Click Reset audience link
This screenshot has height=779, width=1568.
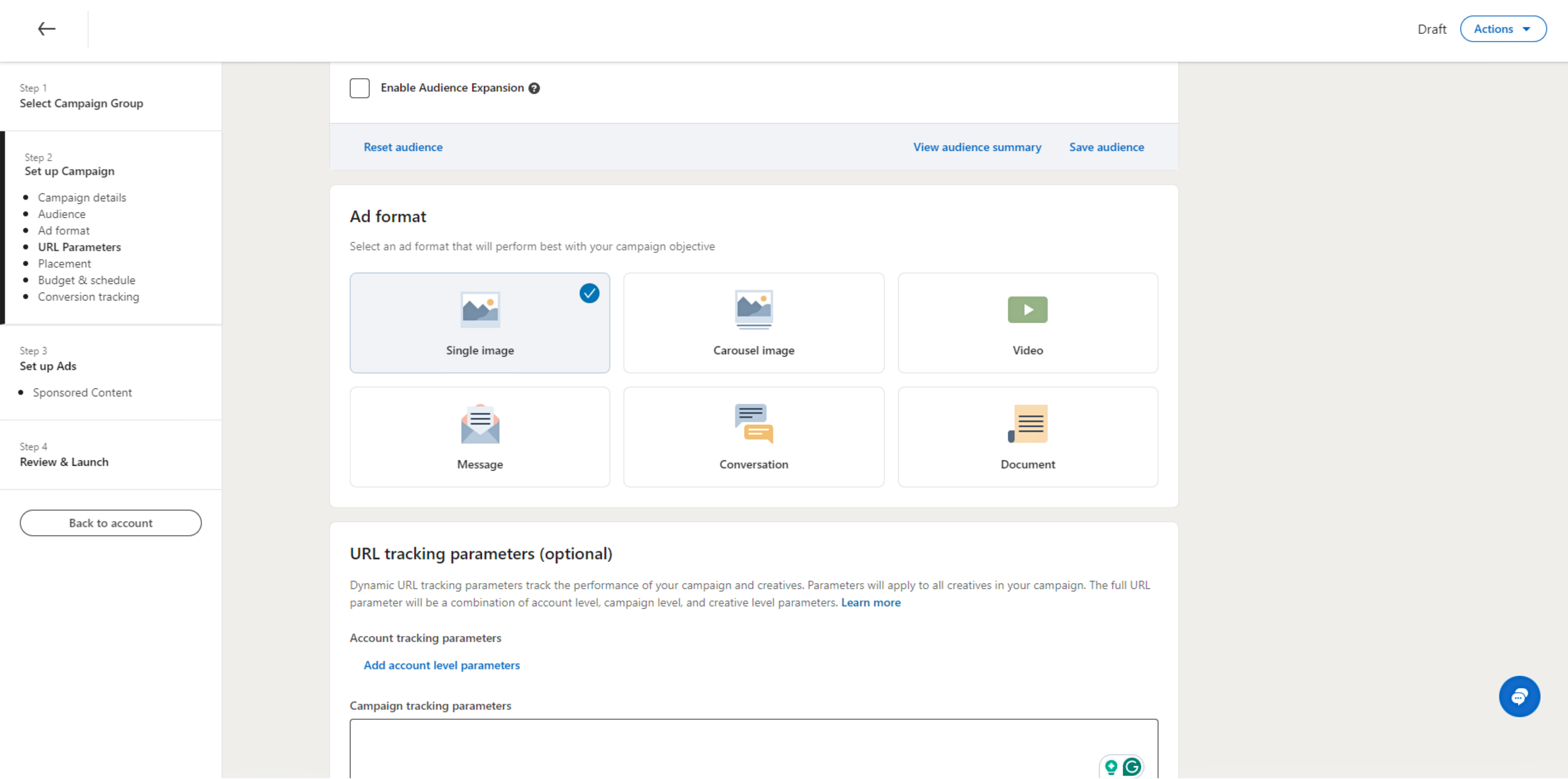tap(403, 147)
